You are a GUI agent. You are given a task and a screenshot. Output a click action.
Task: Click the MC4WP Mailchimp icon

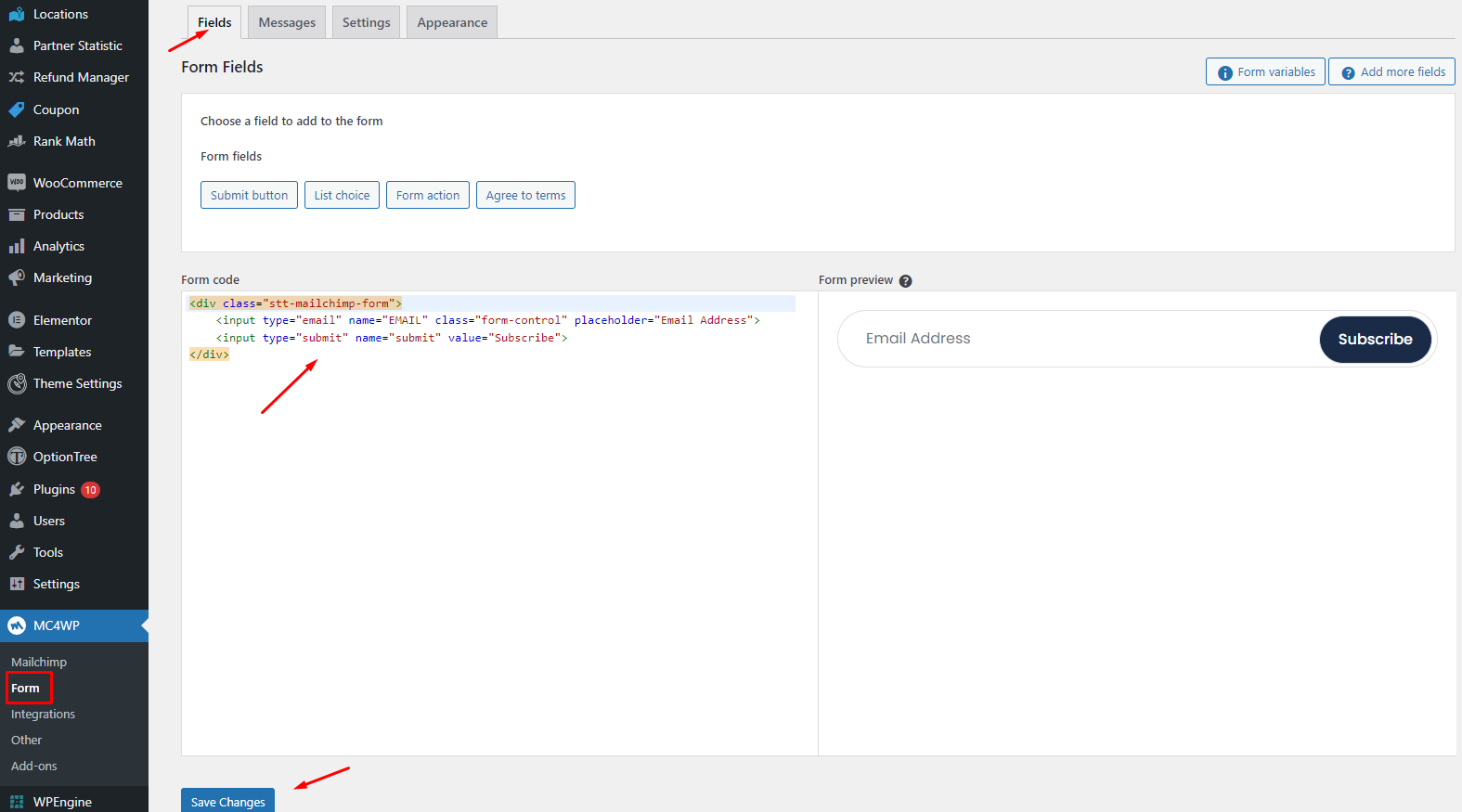point(17,625)
